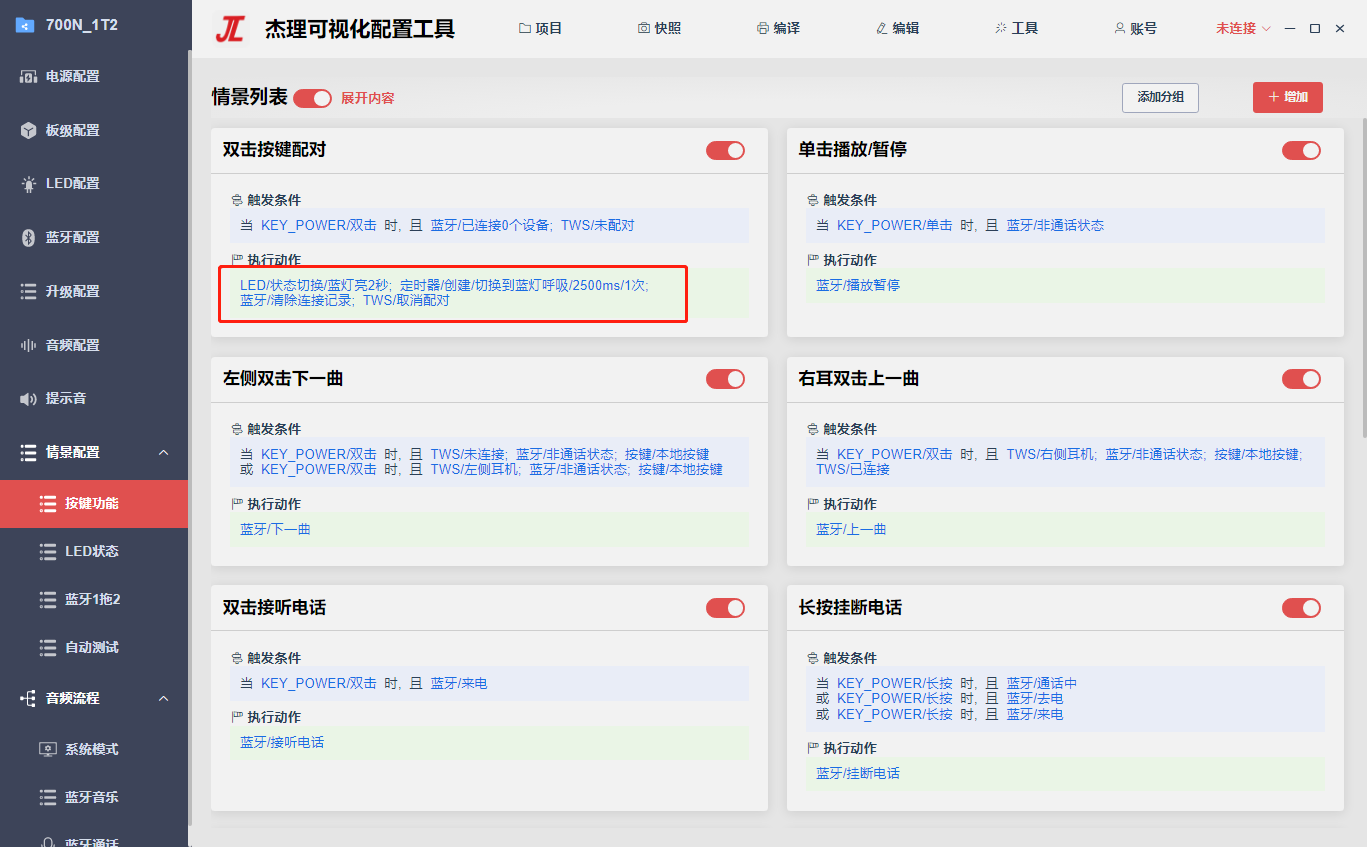Click the 杰理 JL logo
Screen dimensions: 1367x847
pos(230,29)
